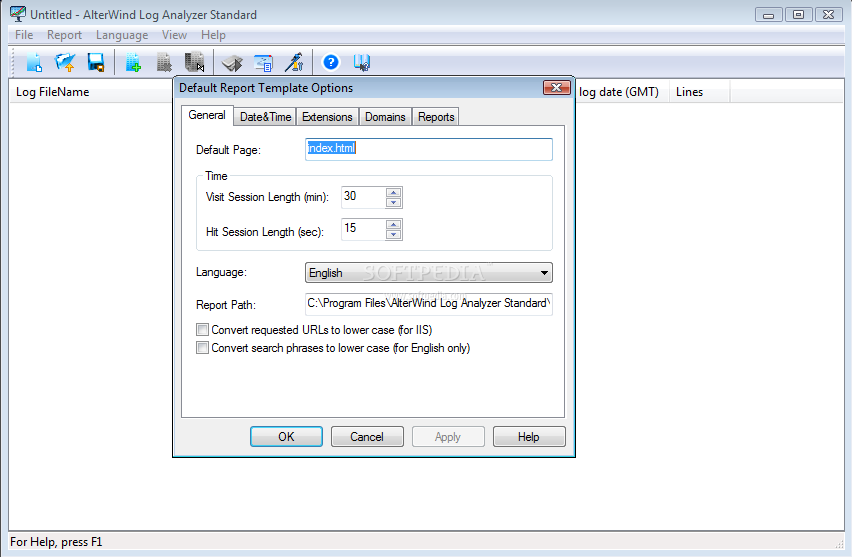
Task: Click into the Default Page field
Action: 429,149
